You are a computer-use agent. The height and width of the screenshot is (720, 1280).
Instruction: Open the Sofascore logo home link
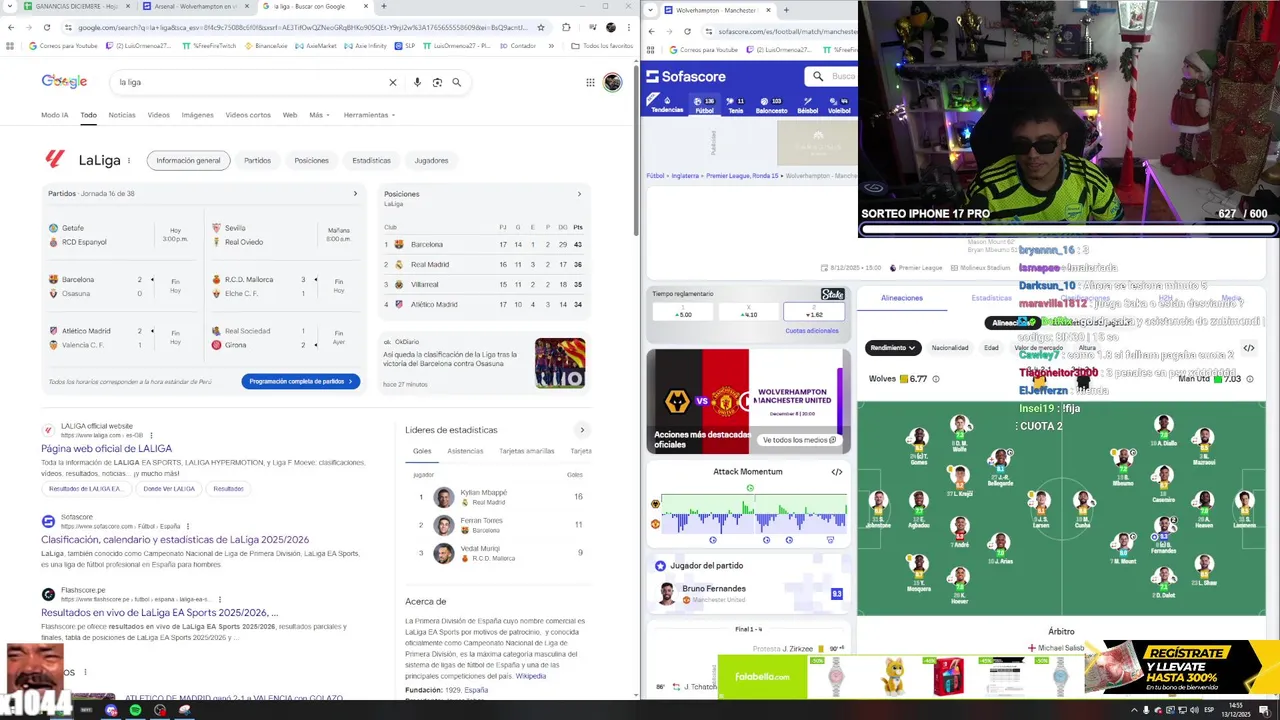(686, 76)
